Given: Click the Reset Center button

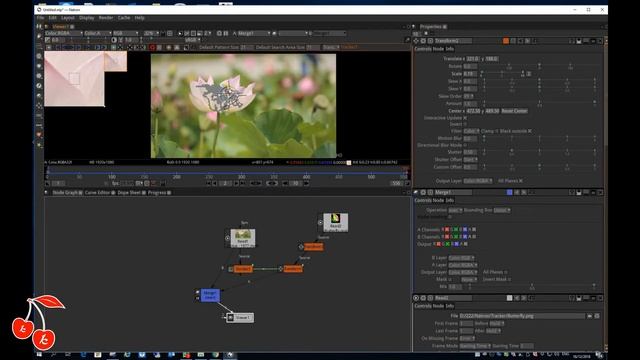Looking at the screenshot, I should 514,111.
